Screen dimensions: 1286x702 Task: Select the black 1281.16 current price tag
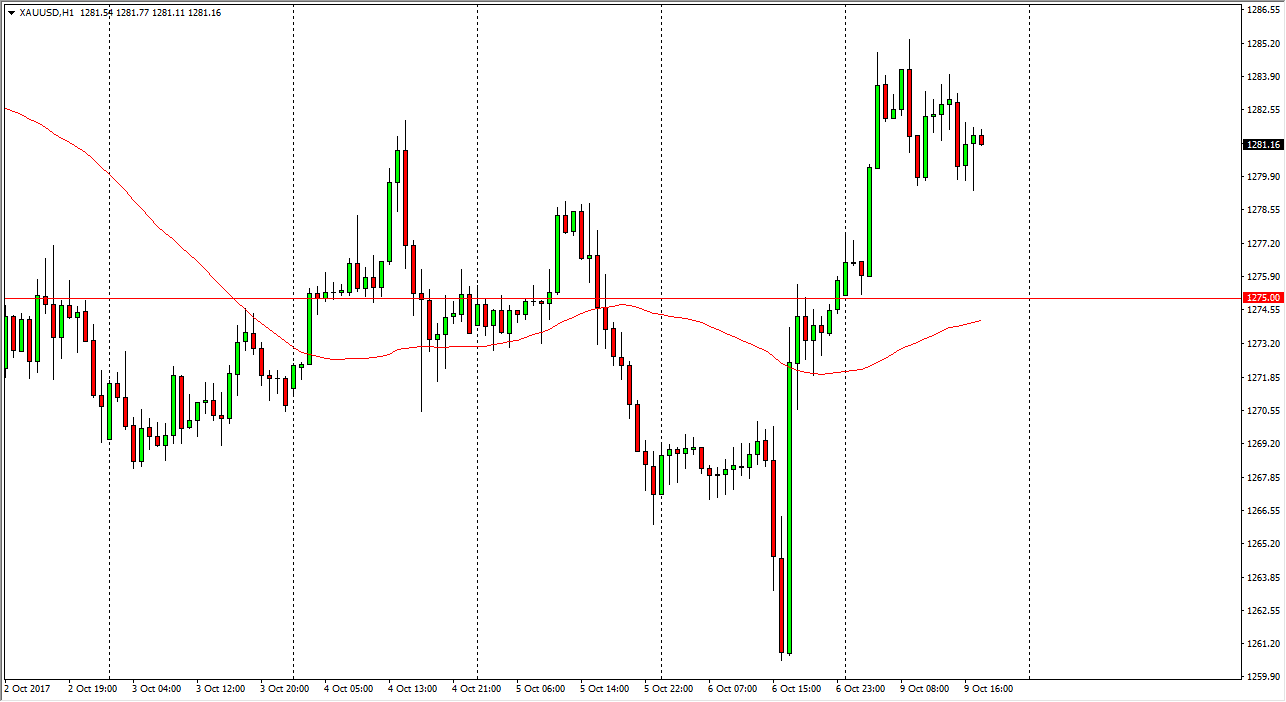point(1262,145)
